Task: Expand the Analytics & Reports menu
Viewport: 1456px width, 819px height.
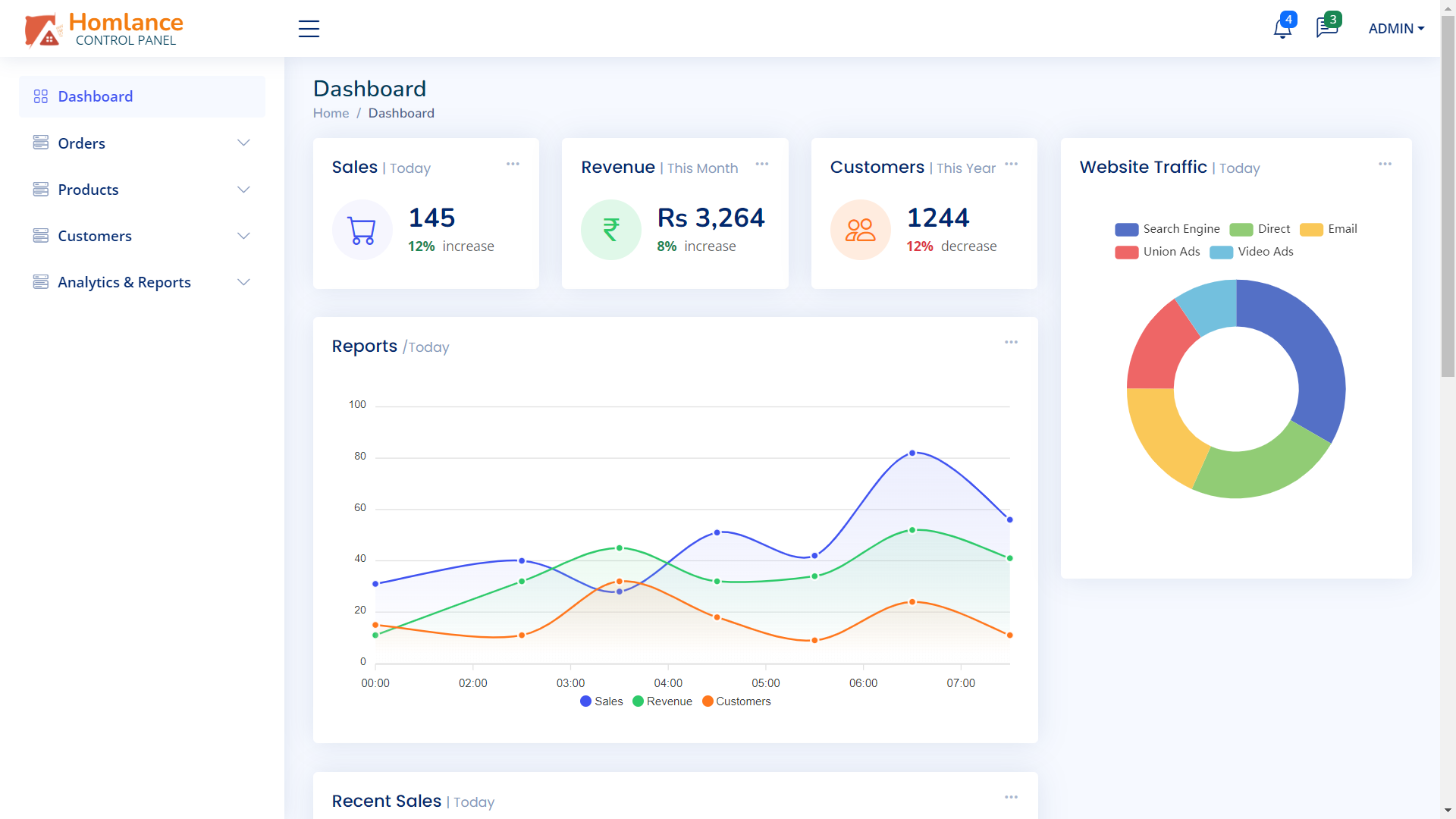Action: pos(124,281)
